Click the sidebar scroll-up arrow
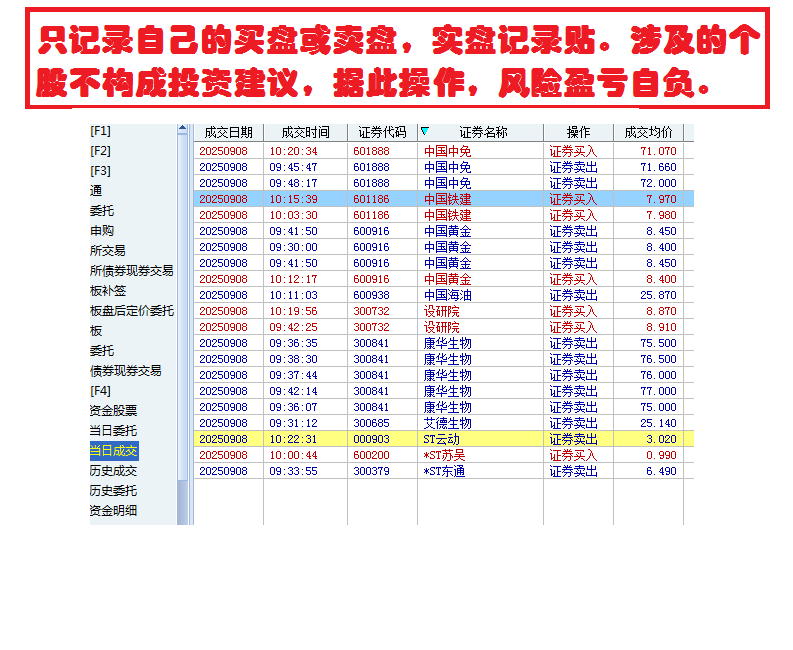This screenshot has height=650, width=793. pos(183,128)
